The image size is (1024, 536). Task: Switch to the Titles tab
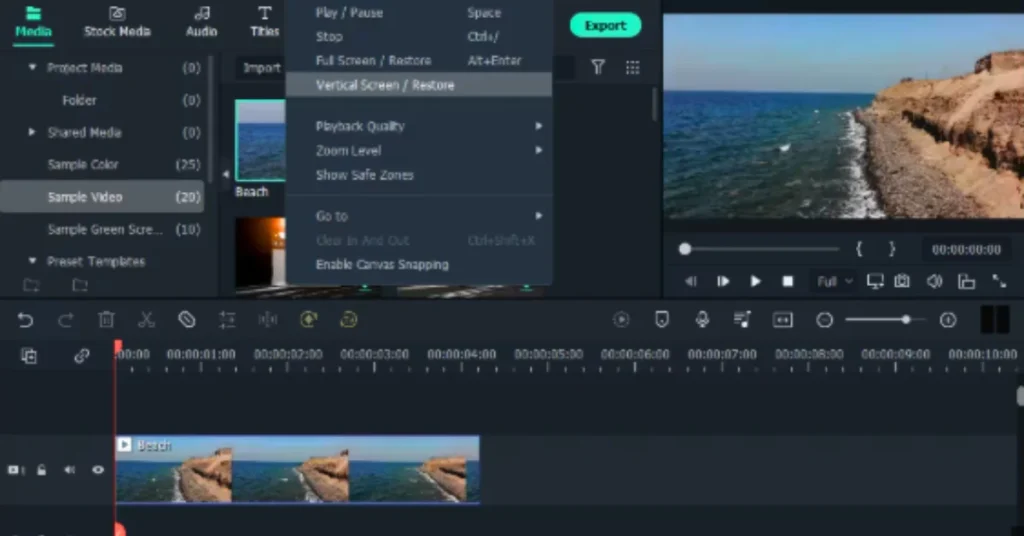tap(264, 23)
